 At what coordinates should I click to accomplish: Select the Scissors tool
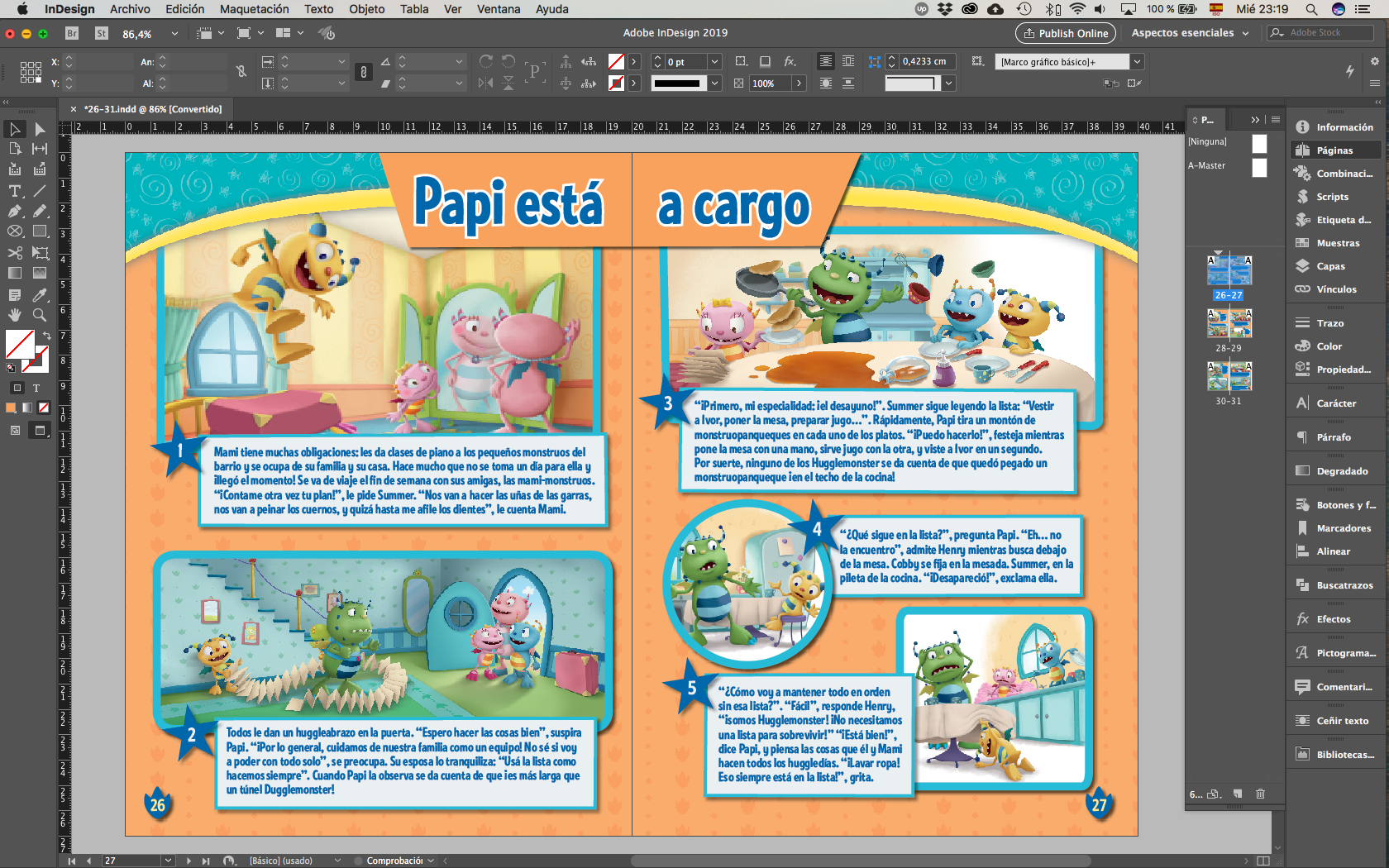pos(15,253)
